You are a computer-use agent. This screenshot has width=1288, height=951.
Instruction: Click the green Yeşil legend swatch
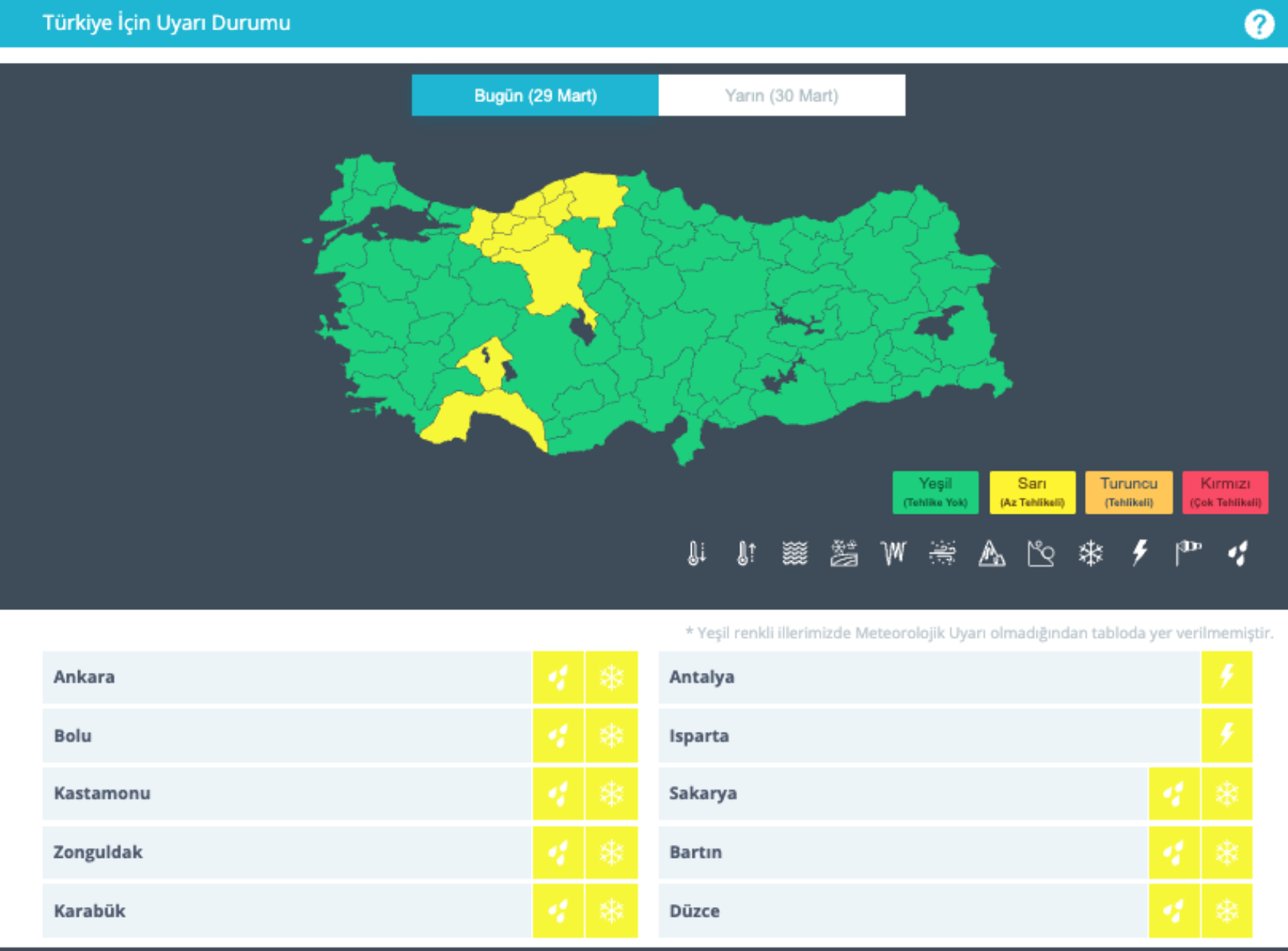(x=935, y=493)
